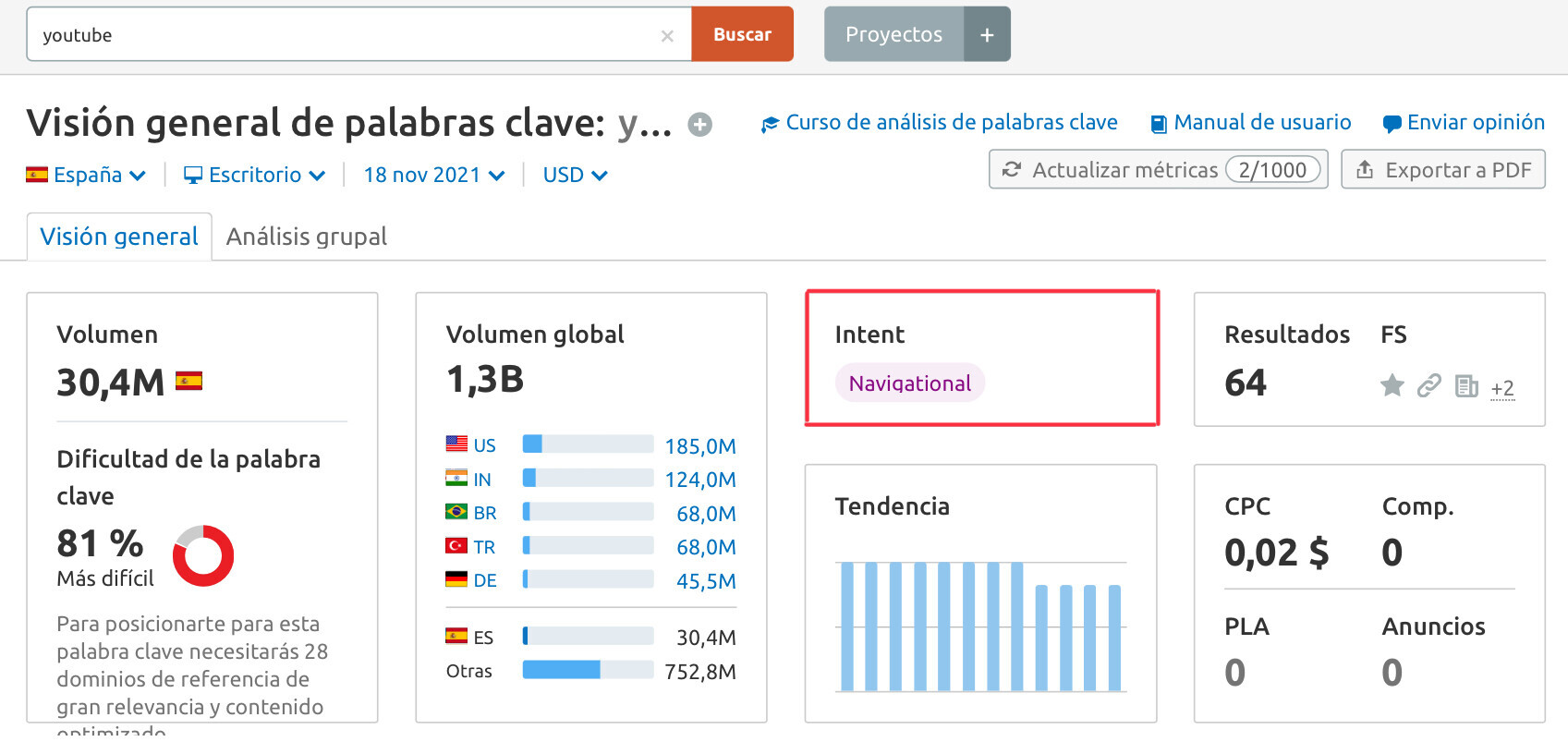
Task: Open the 18 nov 2021 date dropdown
Action: [x=434, y=175]
